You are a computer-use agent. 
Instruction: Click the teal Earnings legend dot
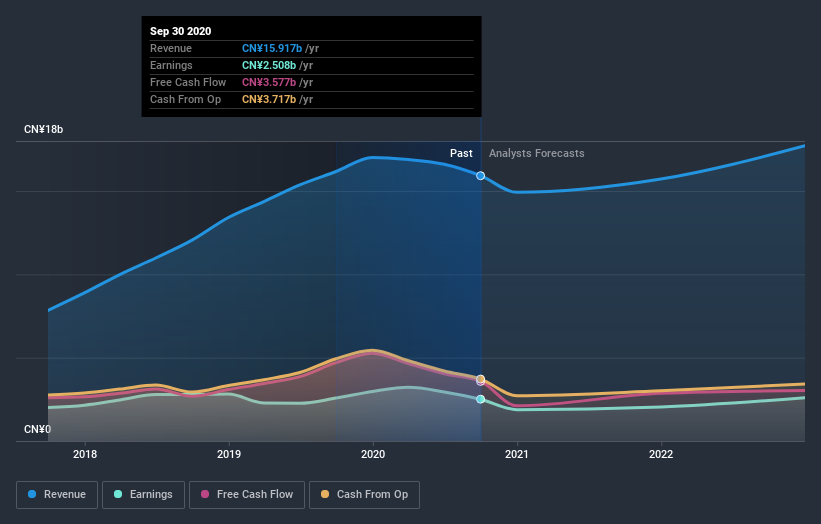click(x=118, y=494)
